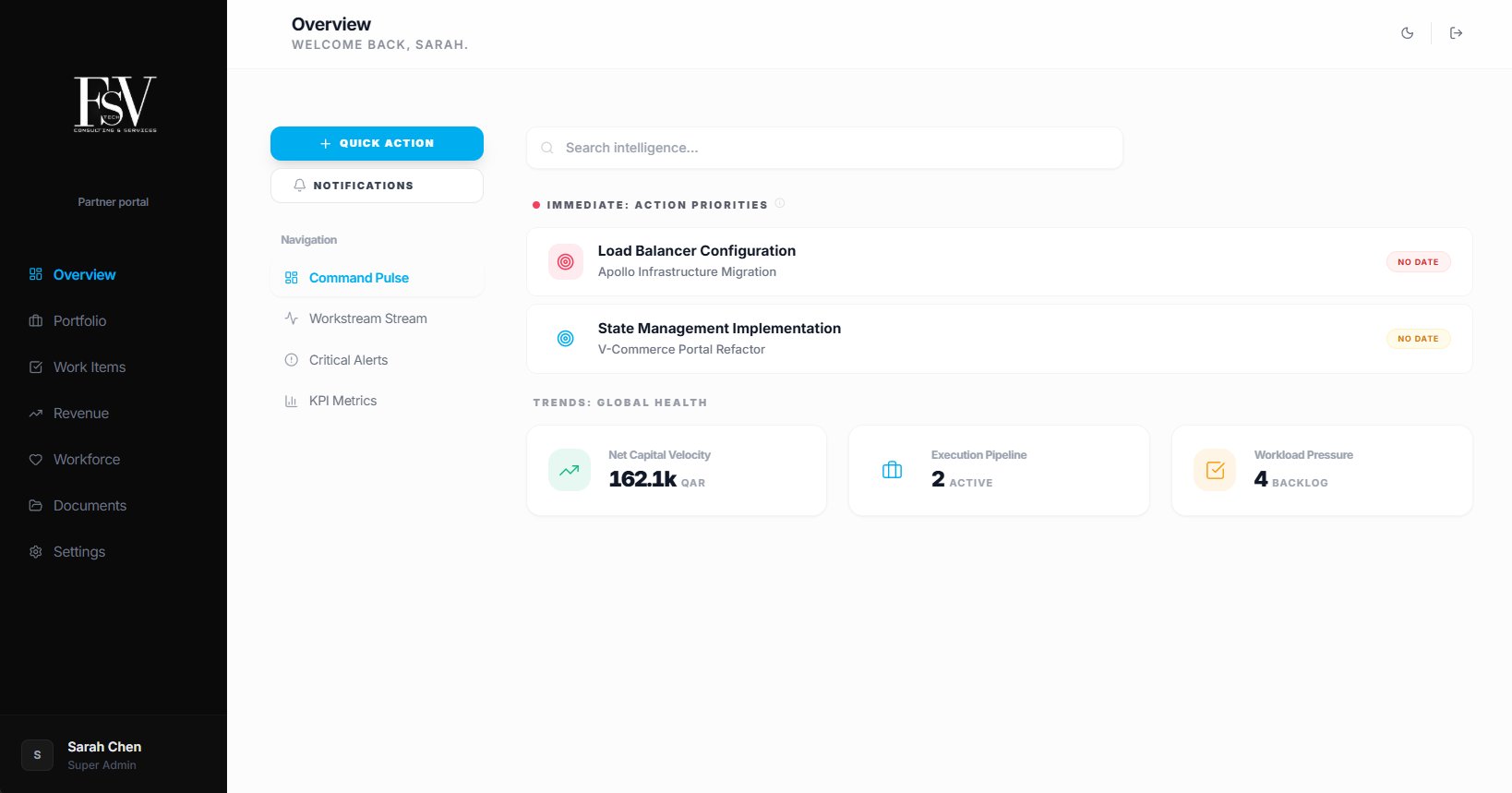Go to Work Items in sidebar
The width and height of the screenshot is (1512, 793).
tap(114, 366)
